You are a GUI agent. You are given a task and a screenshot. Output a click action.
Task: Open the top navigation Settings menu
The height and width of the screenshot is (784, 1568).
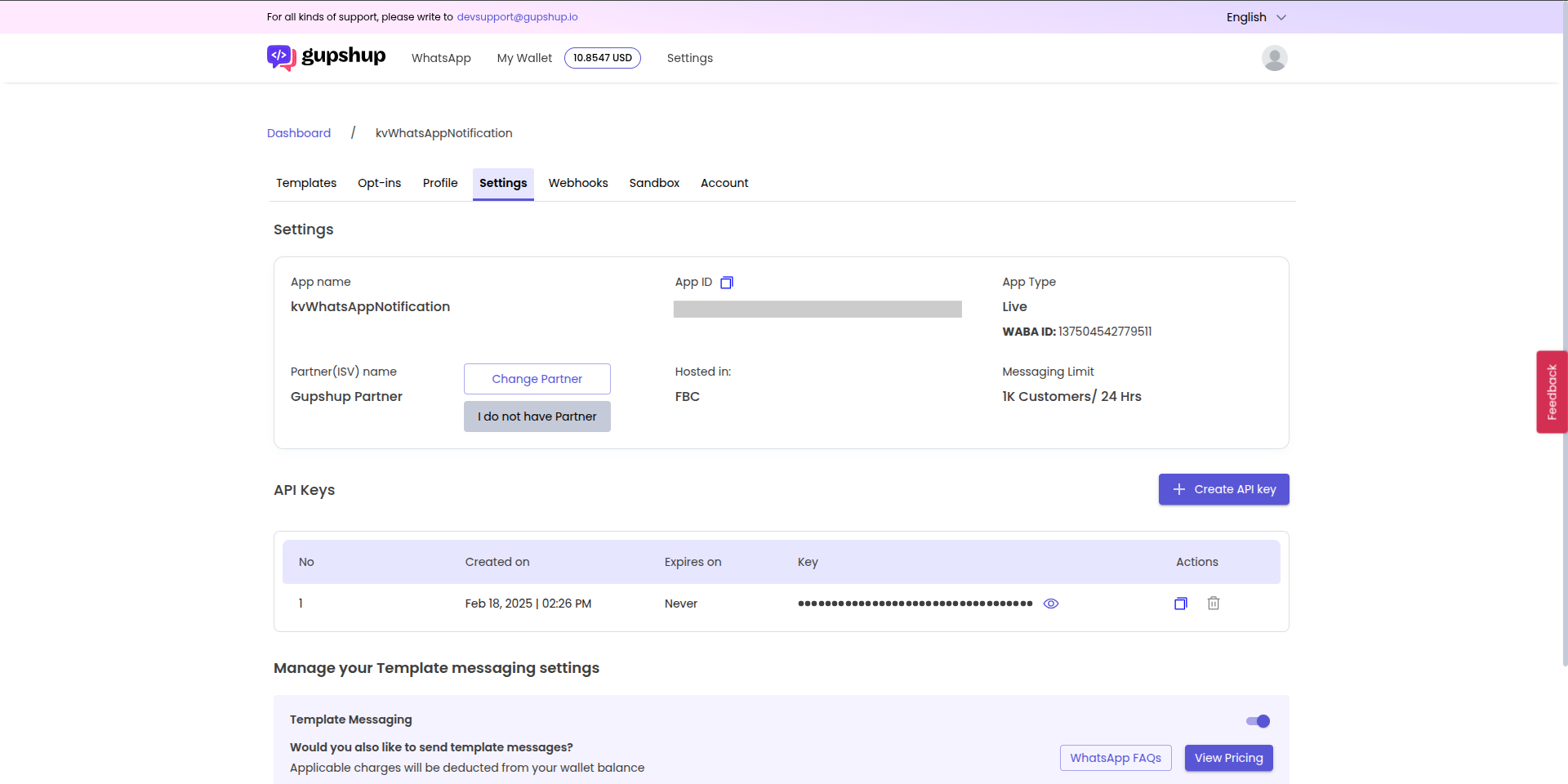pyautogui.click(x=690, y=58)
